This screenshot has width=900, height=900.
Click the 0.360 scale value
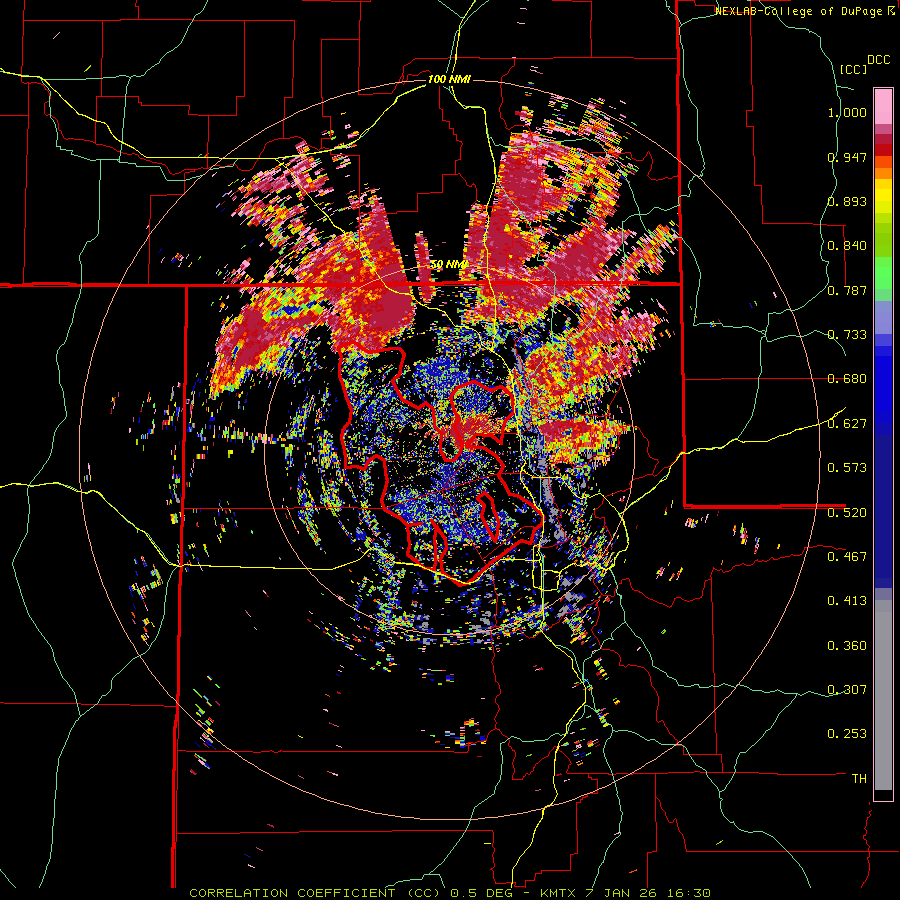[x=847, y=646]
